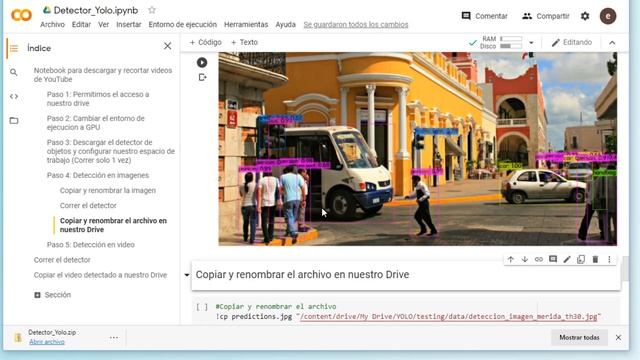Close the Índice panel

[x=167, y=46]
